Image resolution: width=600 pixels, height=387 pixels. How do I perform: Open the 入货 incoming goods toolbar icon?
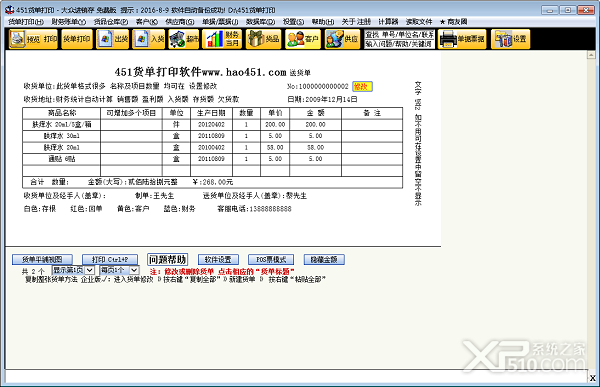pos(148,39)
